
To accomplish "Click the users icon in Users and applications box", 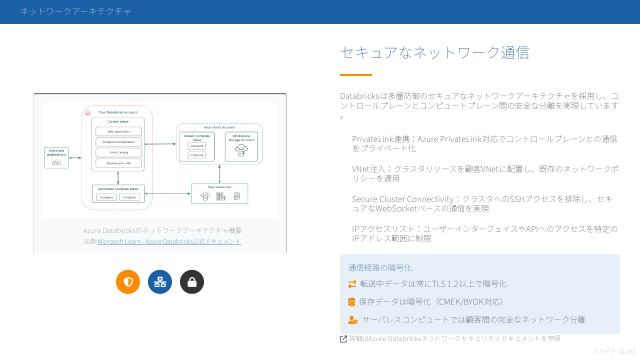I will pos(56,162).
